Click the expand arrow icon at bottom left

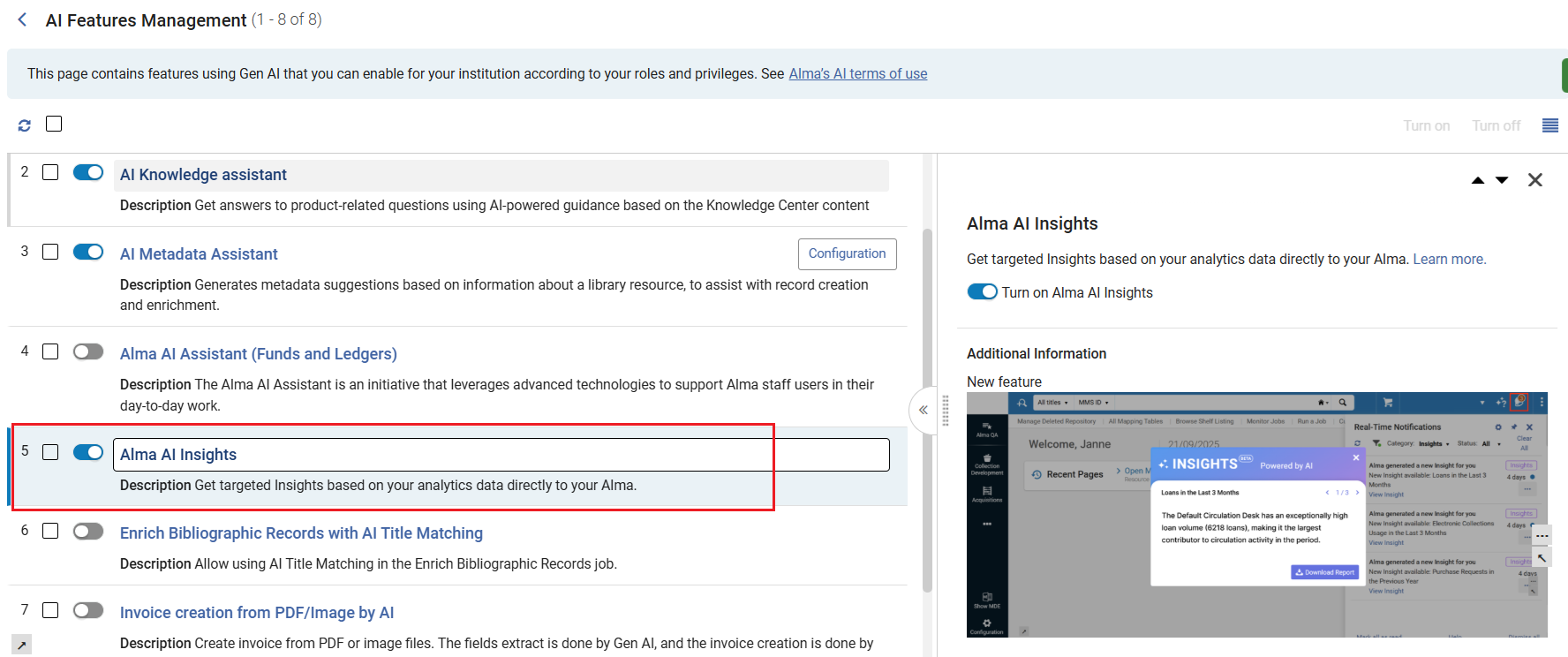[x=21, y=646]
